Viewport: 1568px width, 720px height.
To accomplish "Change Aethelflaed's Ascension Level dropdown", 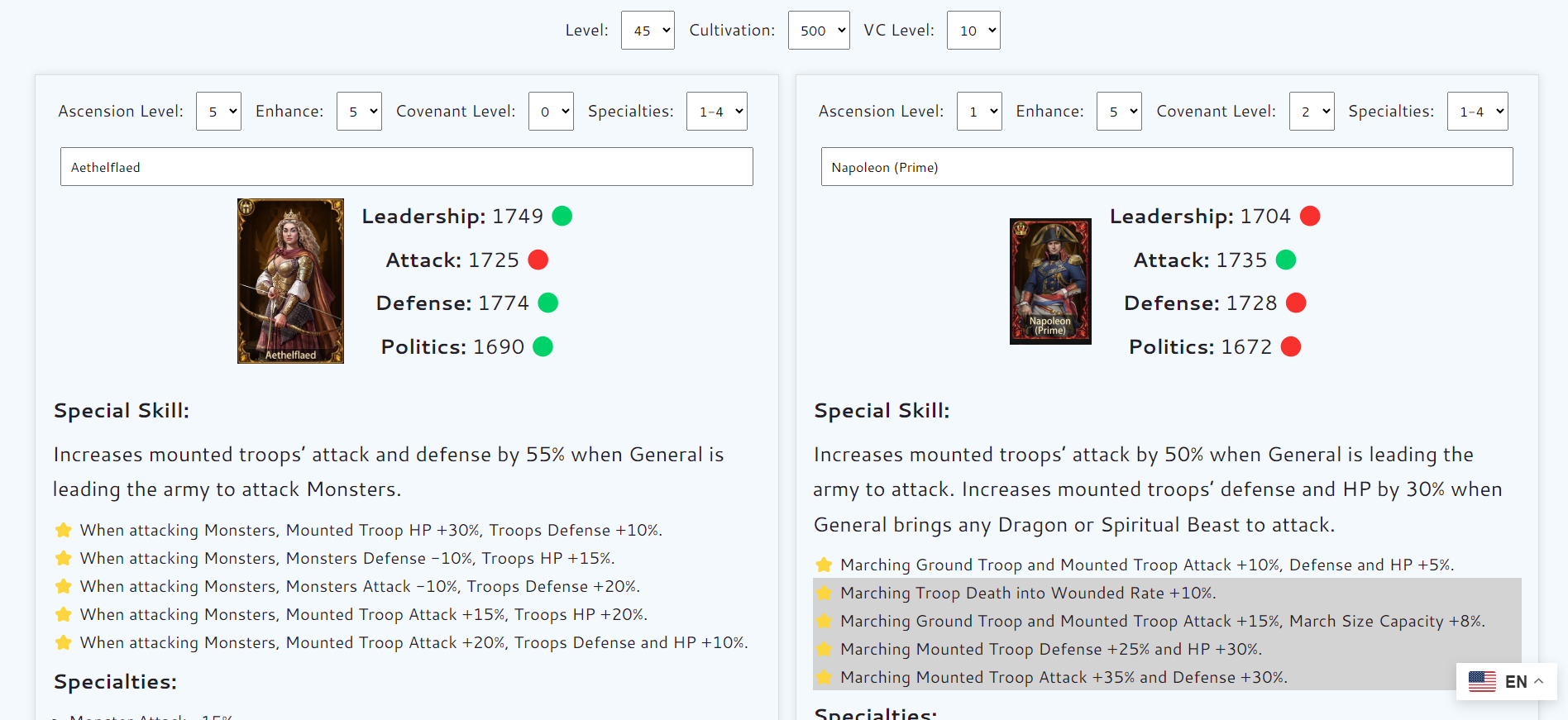I will click(218, 112).
